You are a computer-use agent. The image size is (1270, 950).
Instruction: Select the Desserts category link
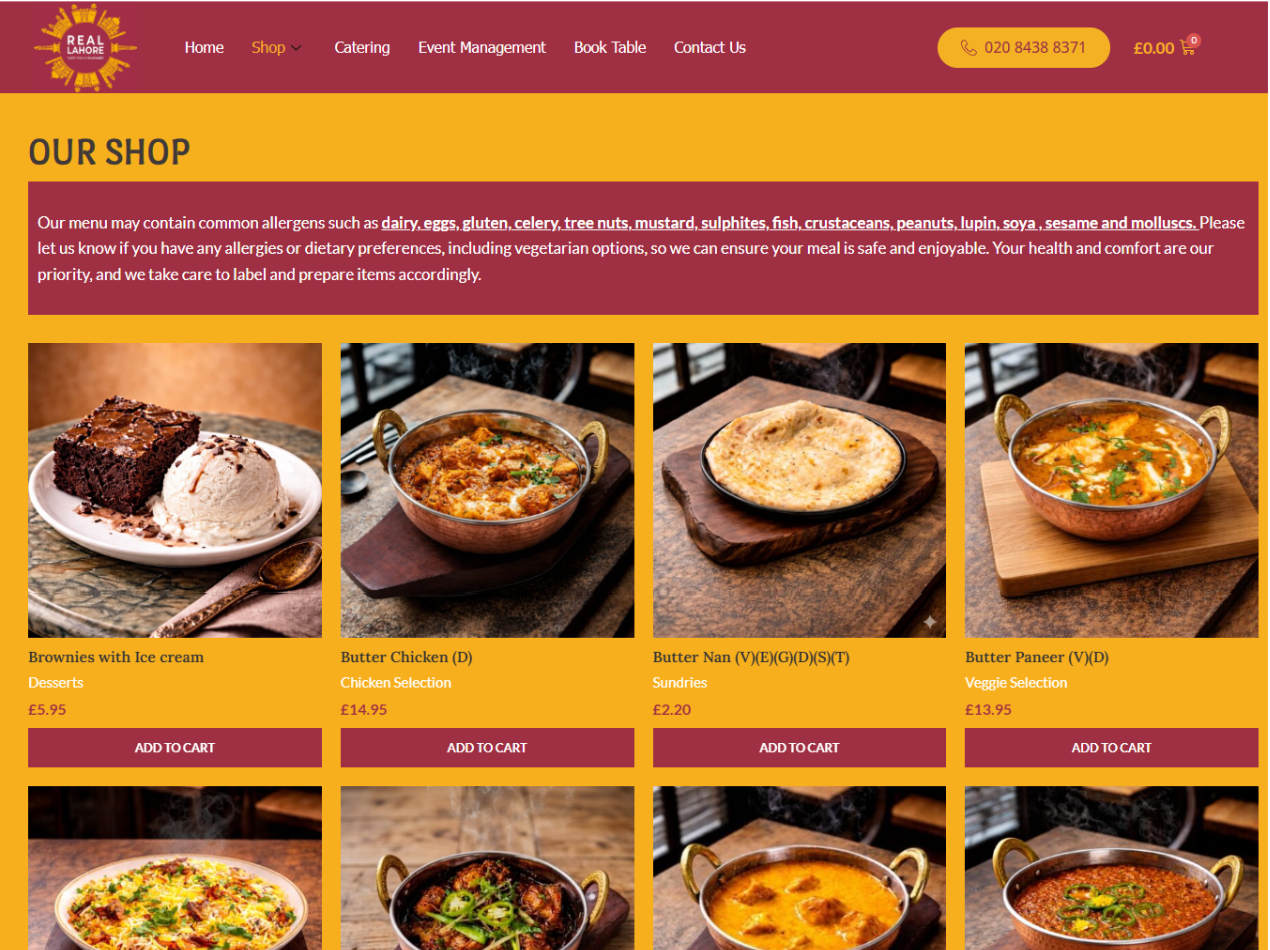tap(56, 682)
